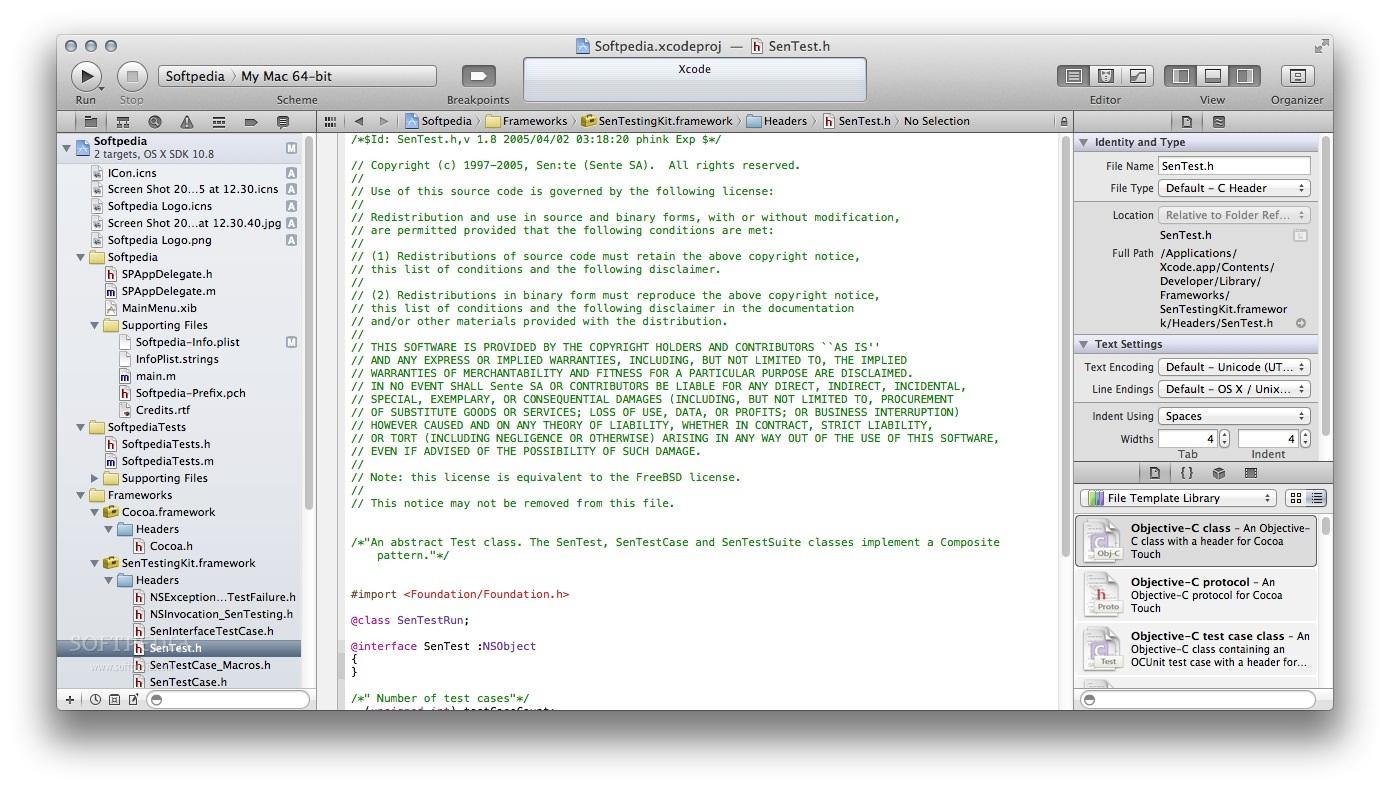Viewport: 1390px width, 789px height.
Task: Show the Object library cube icon
Action: point(1219,473)
